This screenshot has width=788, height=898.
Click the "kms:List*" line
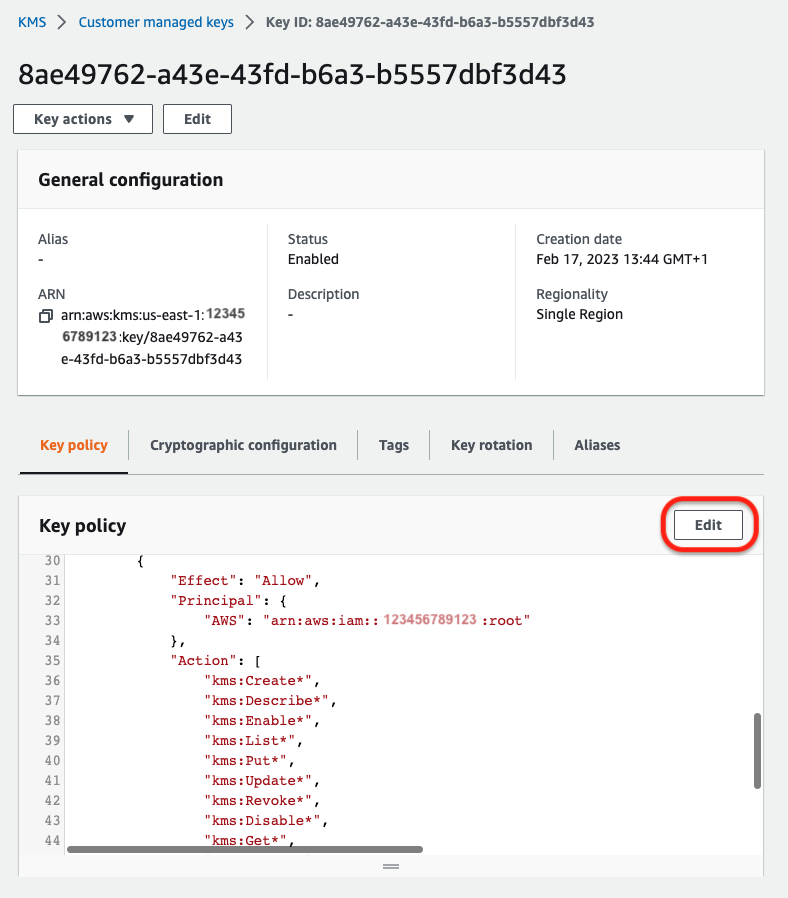pos(253,741)
